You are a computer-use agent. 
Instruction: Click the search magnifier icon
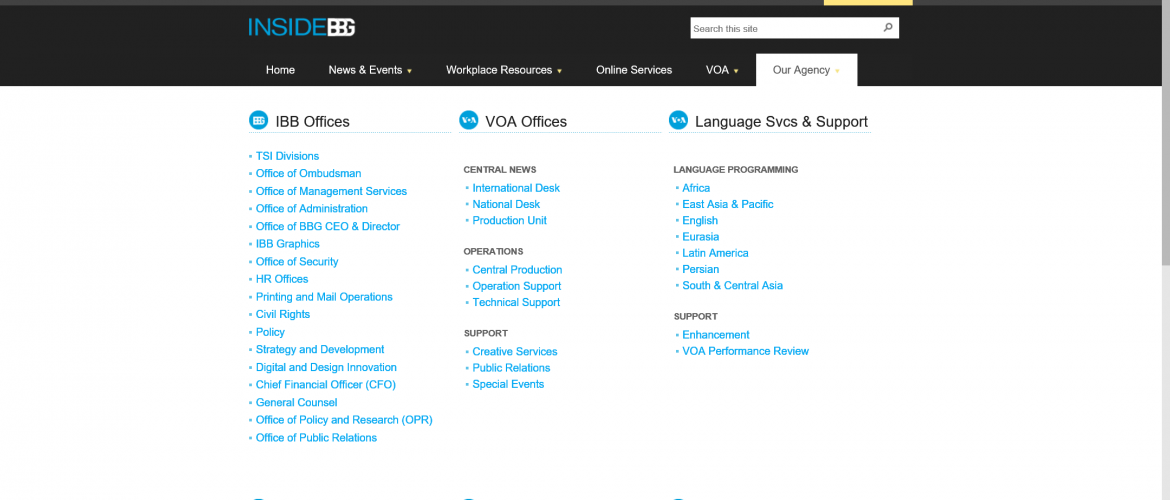click(x=887, y=28)
